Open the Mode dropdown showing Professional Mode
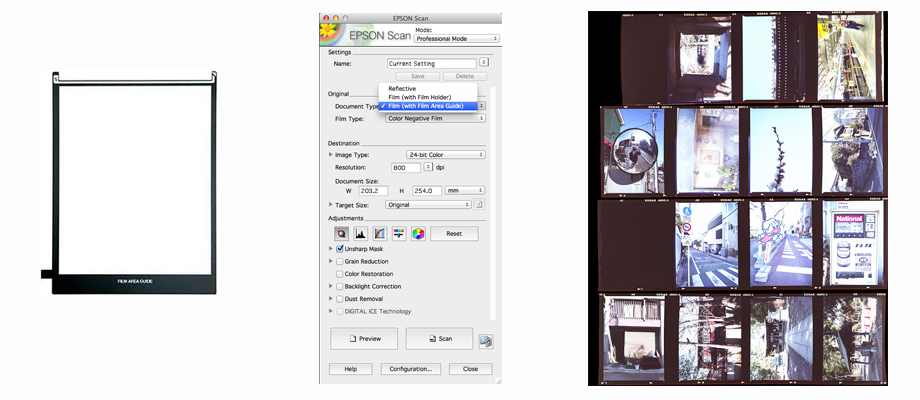The image size is (920, 400). (456, 39)
